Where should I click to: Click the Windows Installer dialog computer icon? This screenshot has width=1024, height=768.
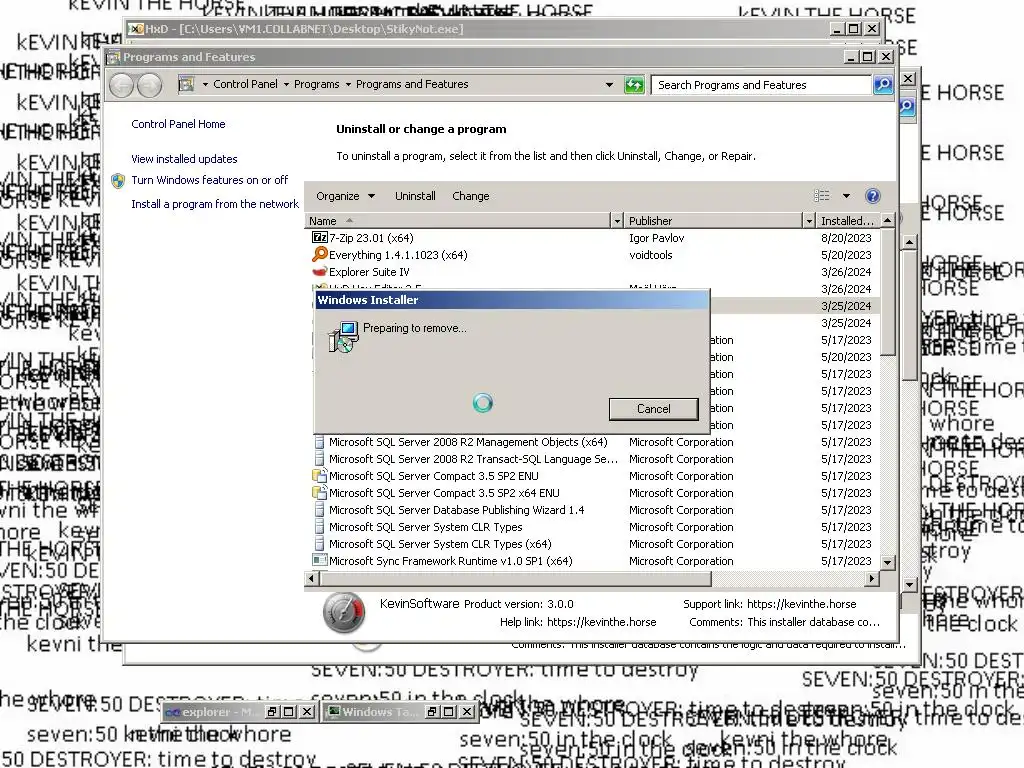click(344, 336)
